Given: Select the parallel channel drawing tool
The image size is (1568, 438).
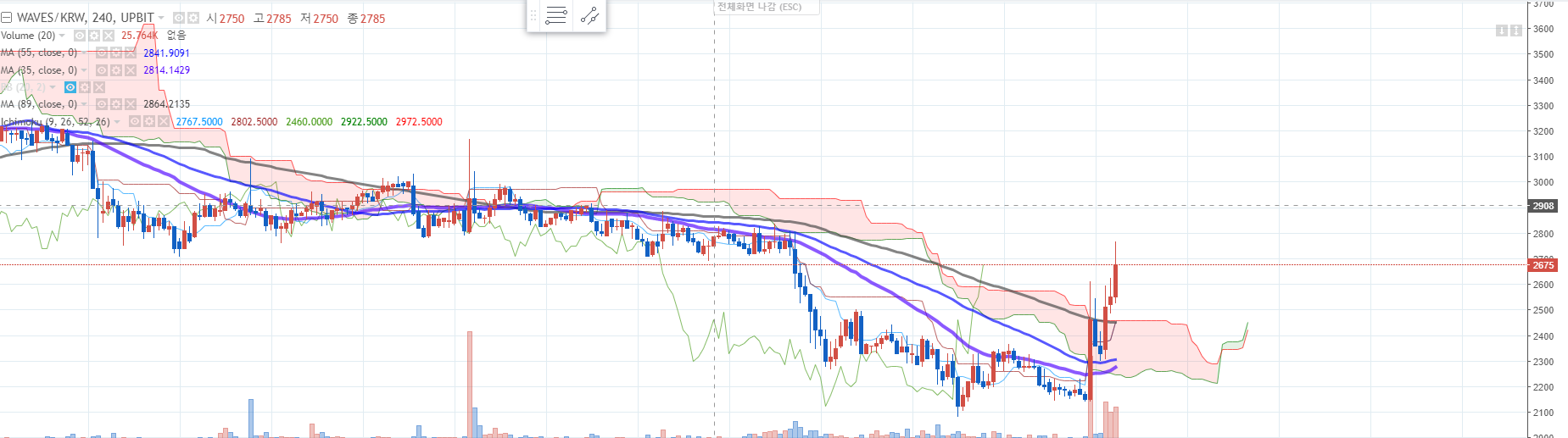Looking at the screenshot, I should [x=589, y=15].
